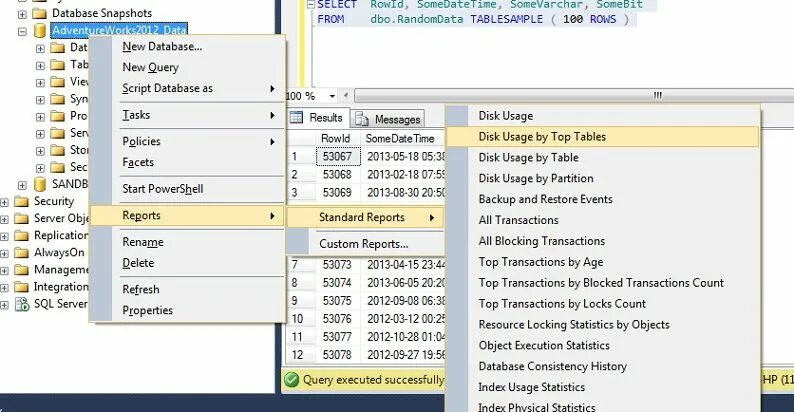Viewport: 794px width, 412px height.
Task: Expand the Server Objects node
Action: point(4,220)
